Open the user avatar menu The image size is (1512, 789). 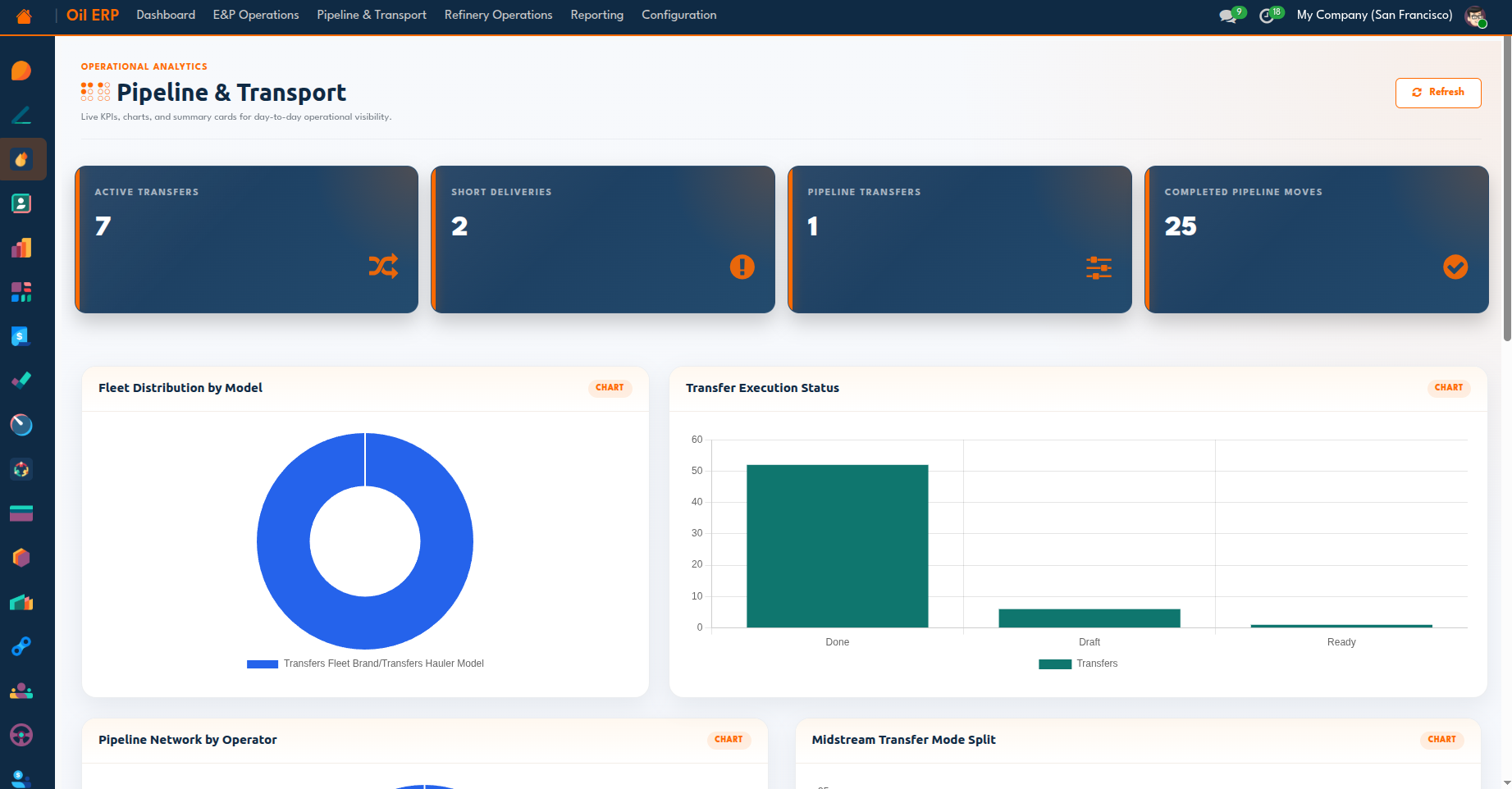coord(1476,16)
